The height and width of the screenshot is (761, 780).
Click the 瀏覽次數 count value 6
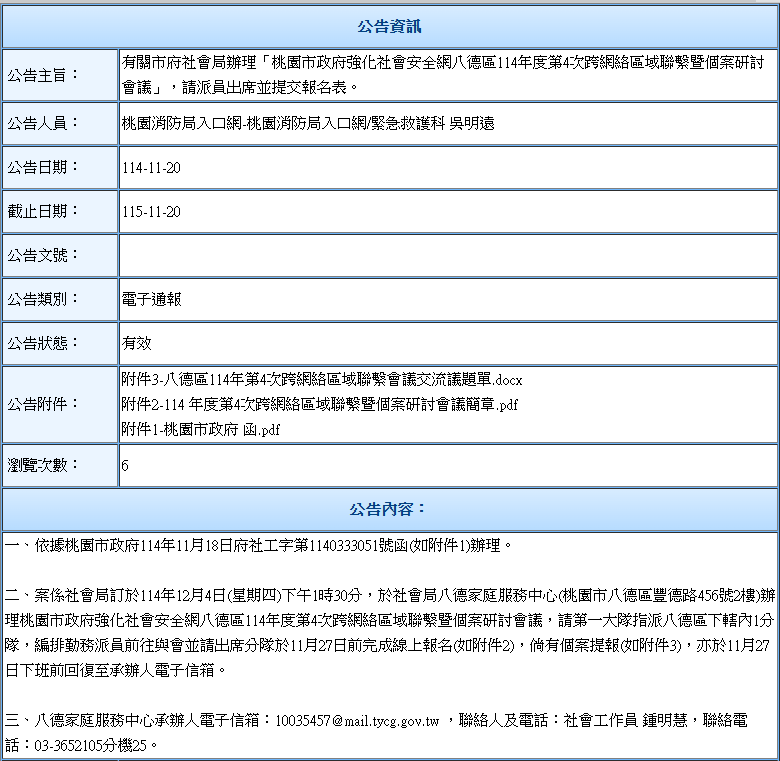tap(125, 466)
